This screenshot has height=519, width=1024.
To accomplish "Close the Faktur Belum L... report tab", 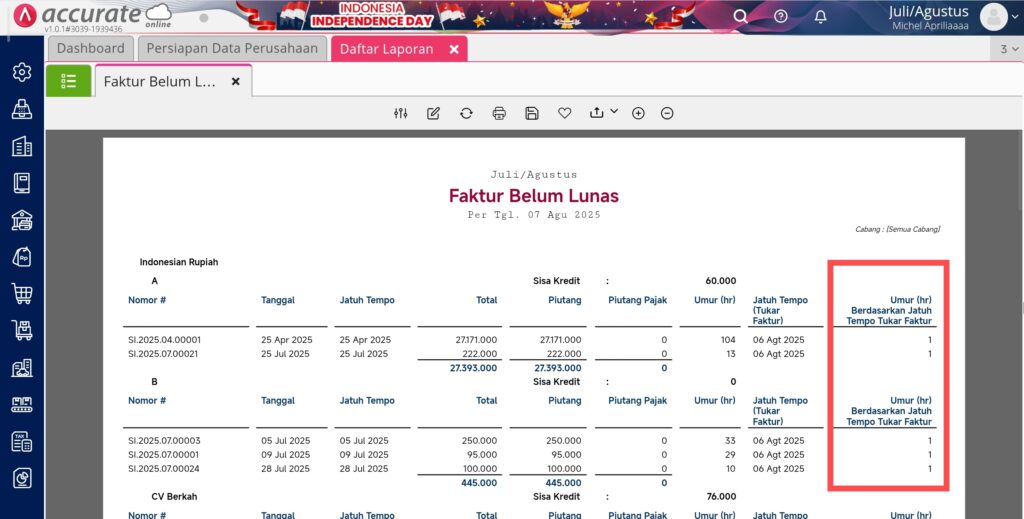I will pyautogui.click(x=236, y=82).
